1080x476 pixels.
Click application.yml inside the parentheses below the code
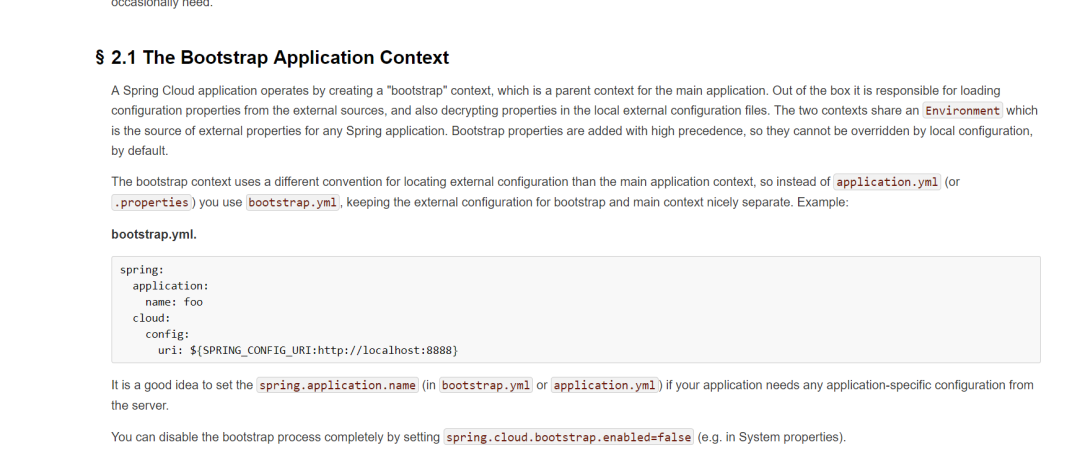click(605, 385)
